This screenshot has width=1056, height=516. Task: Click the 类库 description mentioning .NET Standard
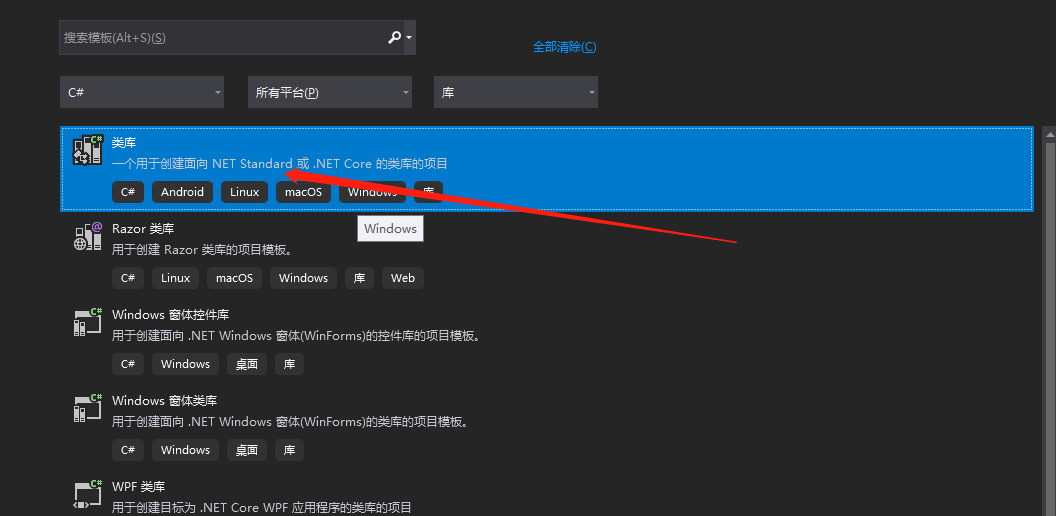point(279,164)
